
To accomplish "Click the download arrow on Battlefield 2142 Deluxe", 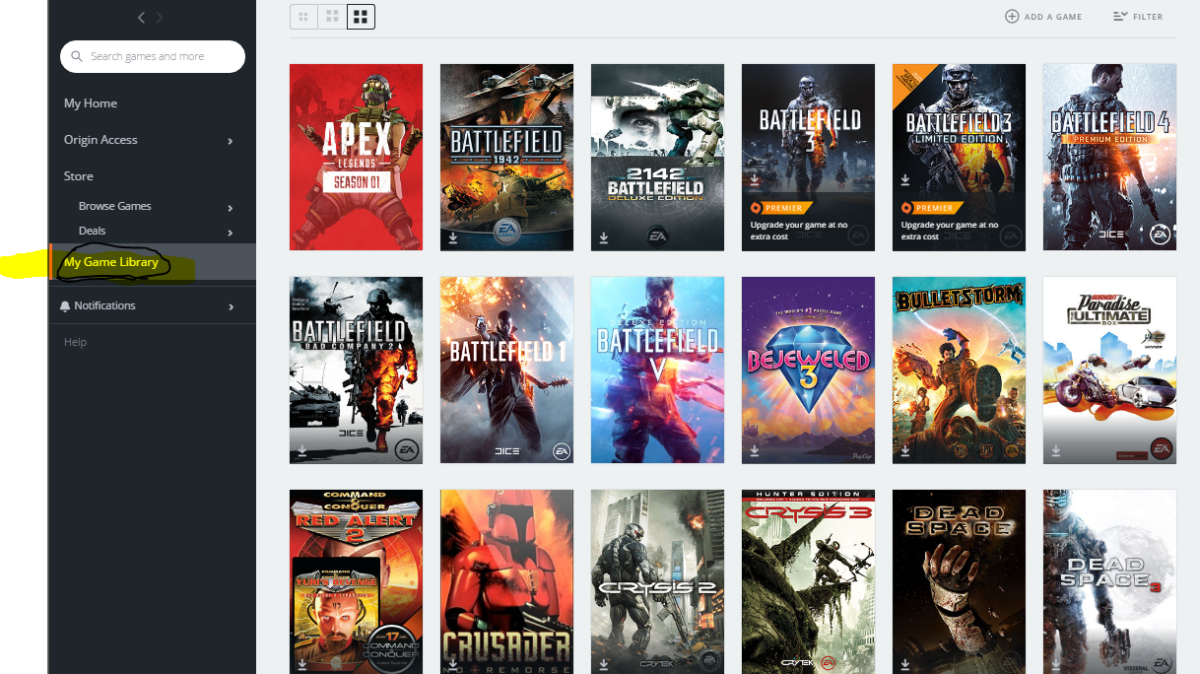I will click(604, 238).
